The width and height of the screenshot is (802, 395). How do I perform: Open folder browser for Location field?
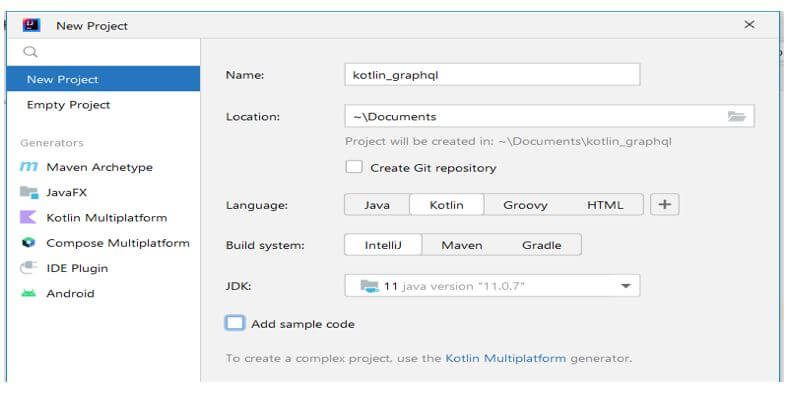click(737, 116)
